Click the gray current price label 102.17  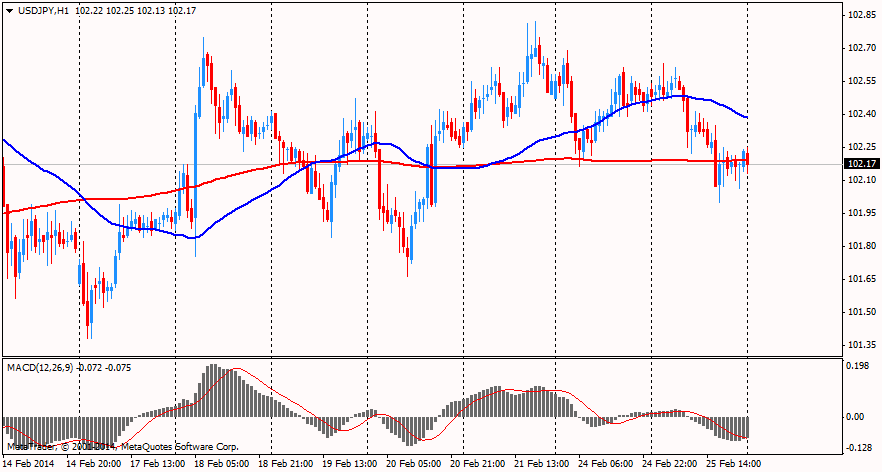tap(861, 164)
